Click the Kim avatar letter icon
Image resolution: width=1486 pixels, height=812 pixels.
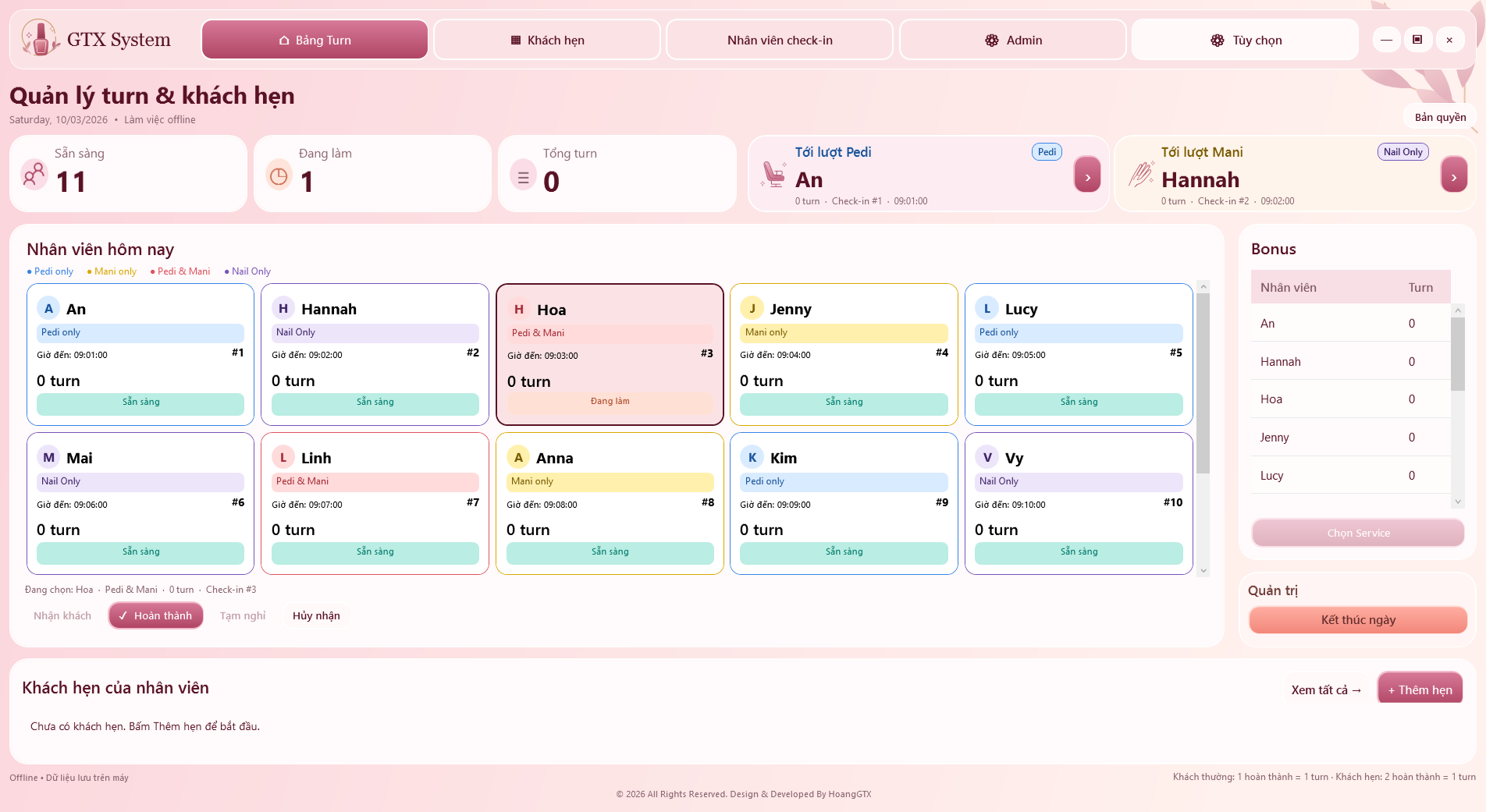click(x=752, y=457)
